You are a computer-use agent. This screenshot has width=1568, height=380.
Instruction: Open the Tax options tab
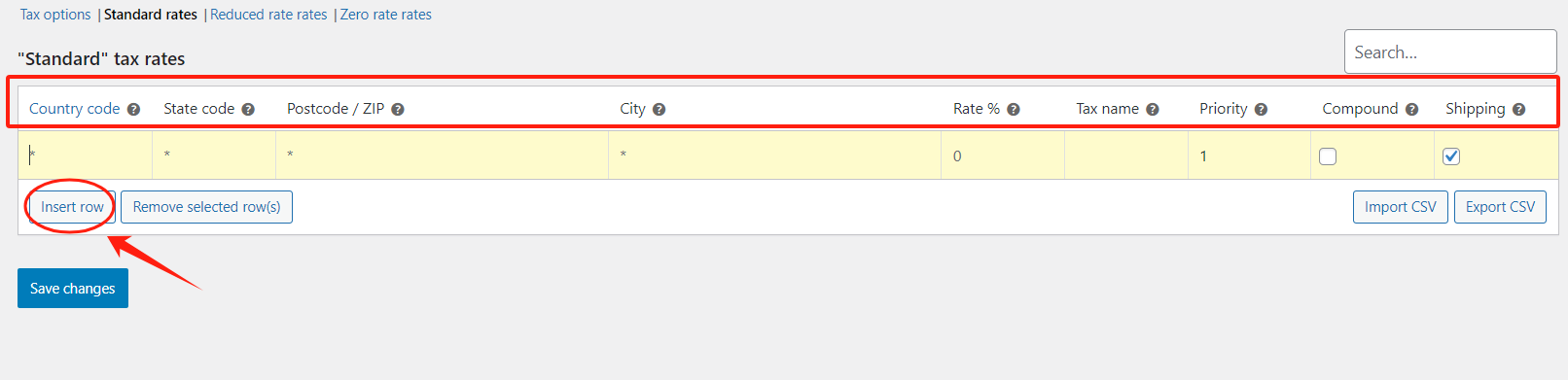coord(55,15)
